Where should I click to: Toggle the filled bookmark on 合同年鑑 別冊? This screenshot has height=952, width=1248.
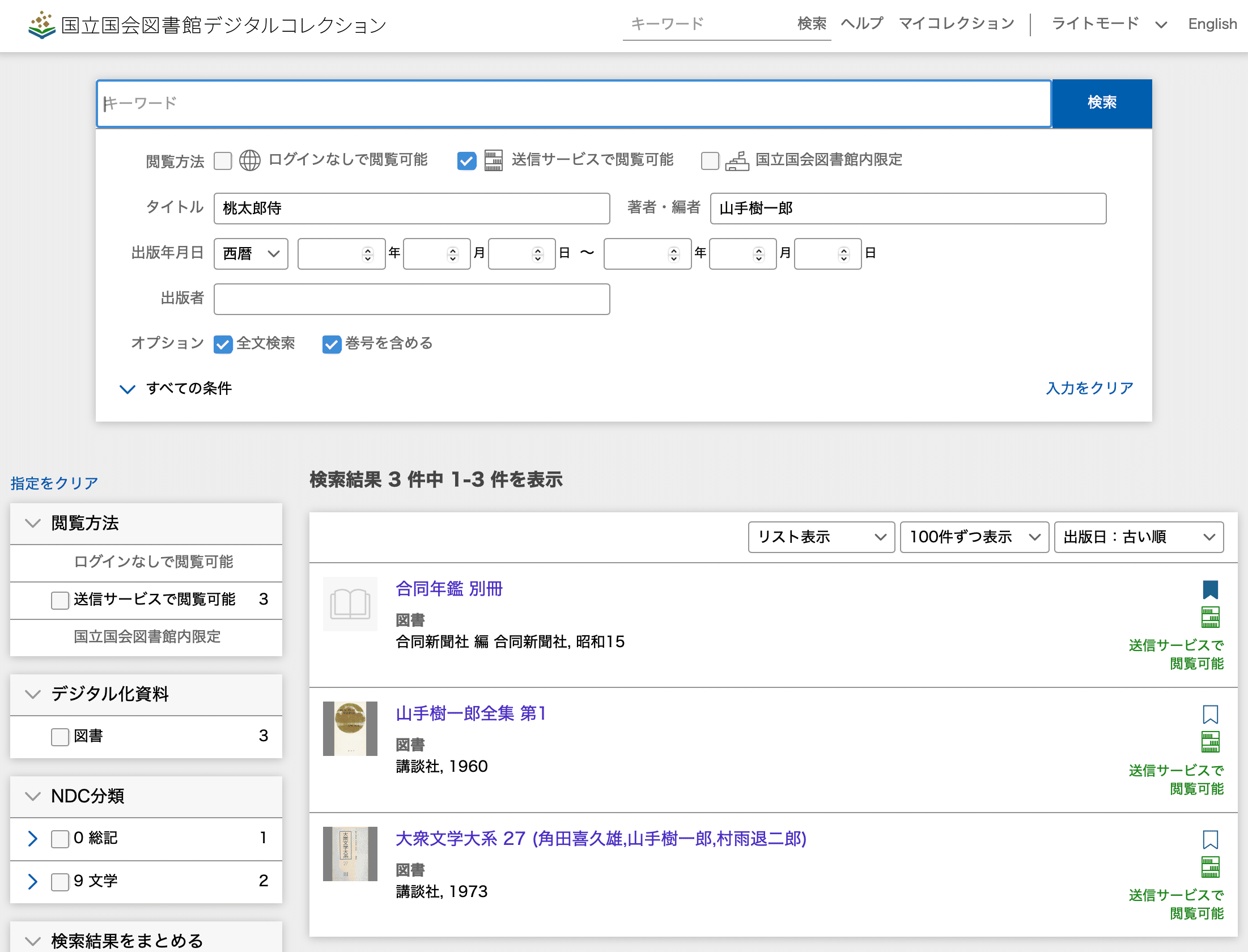(x=1210, y=590)
